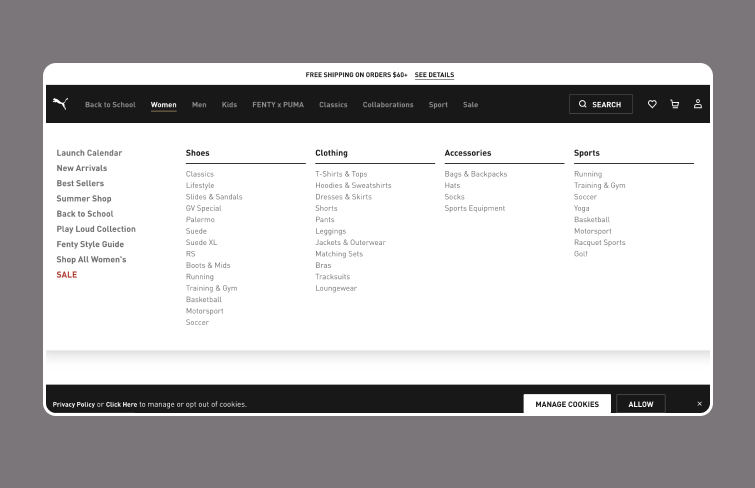Go to New Arrivals

82,168
